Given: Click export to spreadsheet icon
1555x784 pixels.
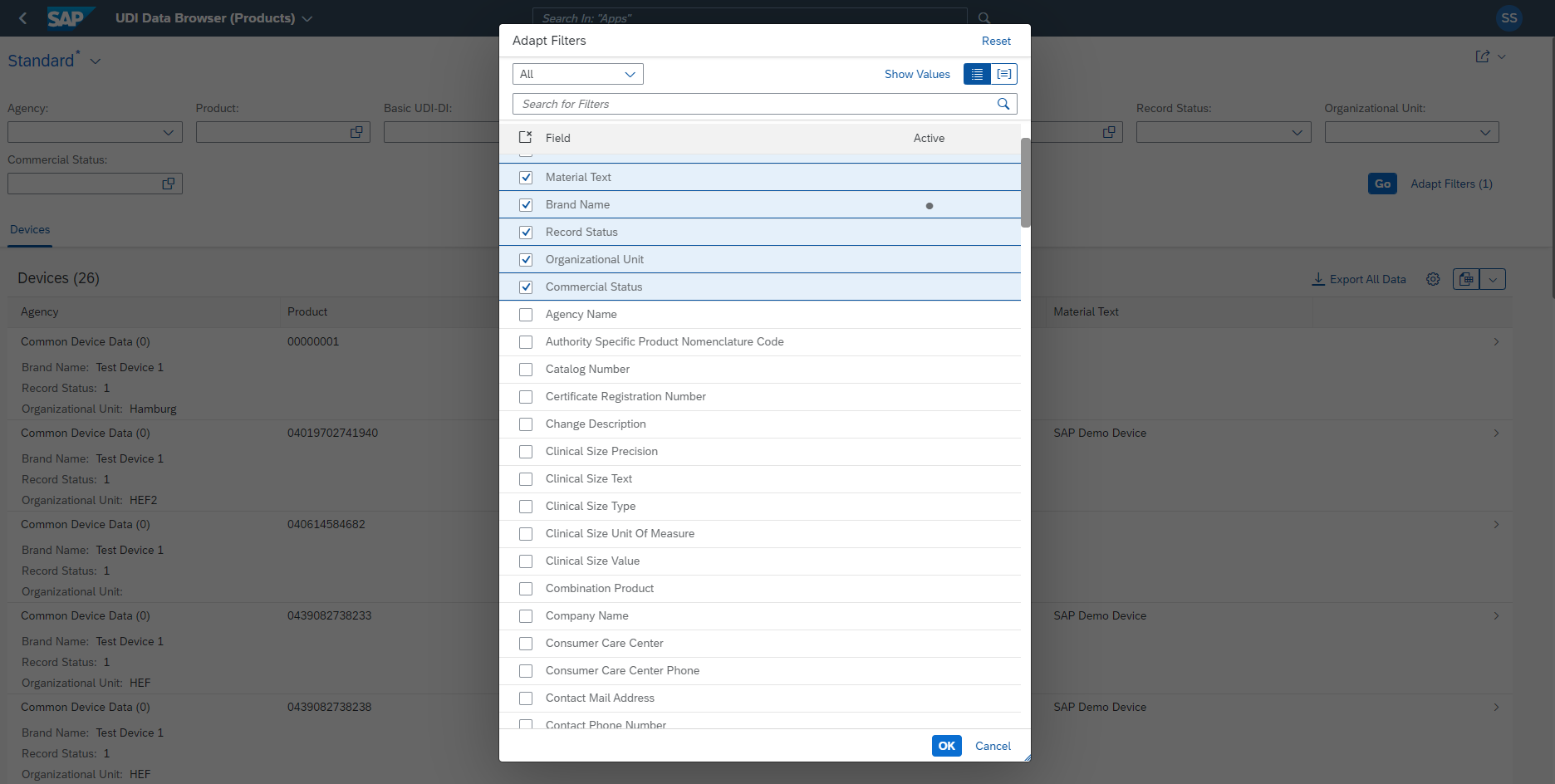Looking at the screenshot, I should [1467, 279].
